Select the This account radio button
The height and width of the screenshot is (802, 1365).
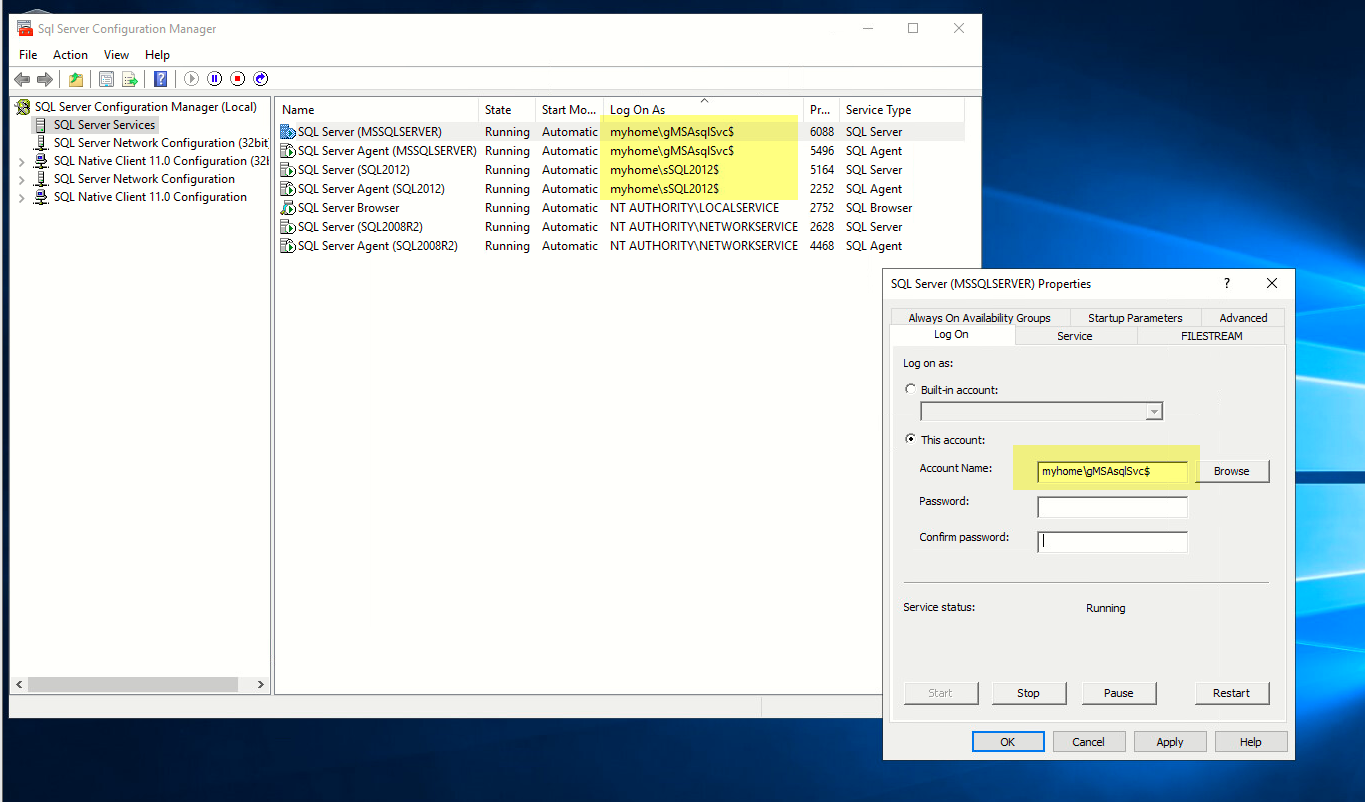click(x=910, y=439)
